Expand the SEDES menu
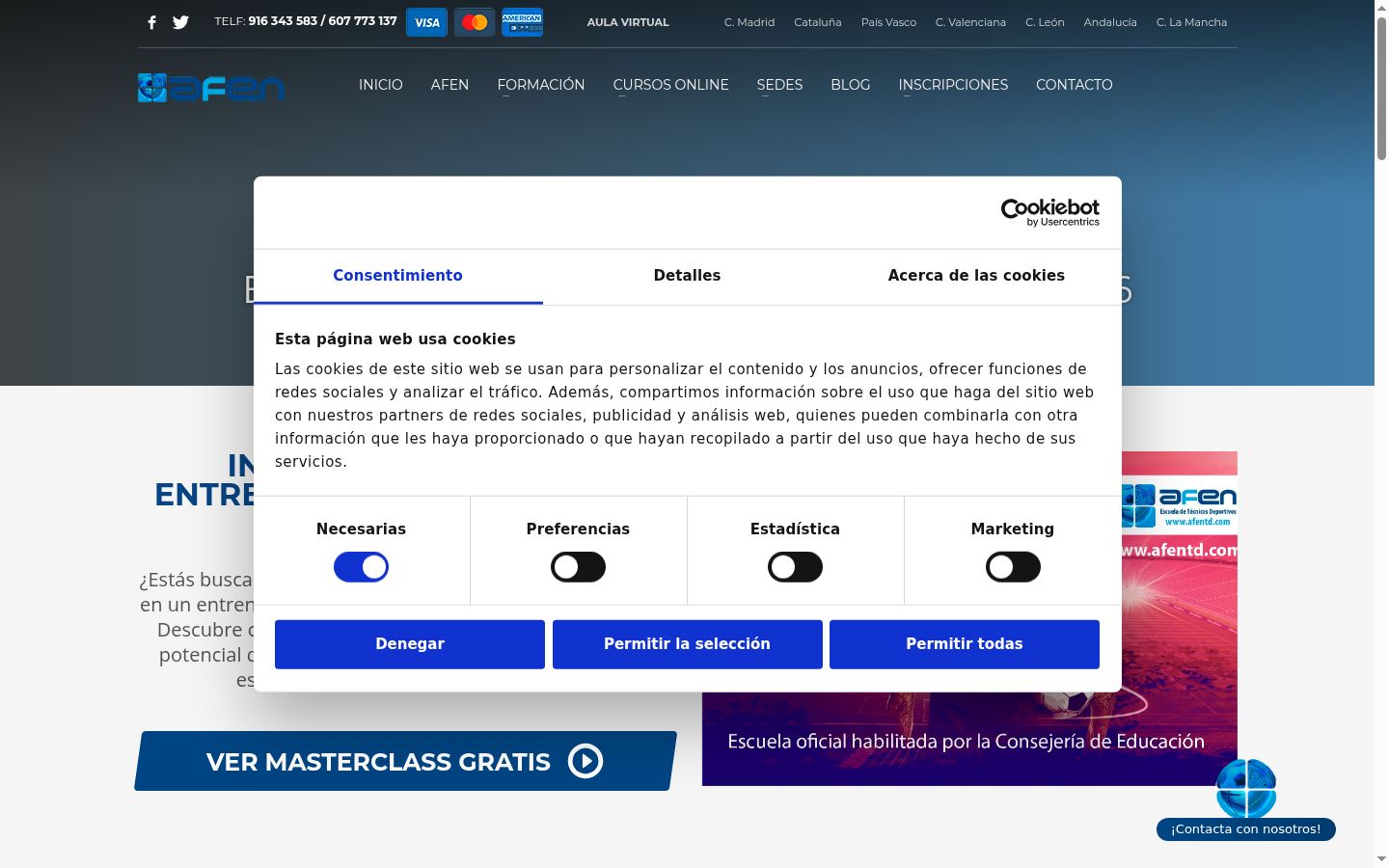Image resolution: width=1389 pixels, height=868 pixels. click(x=779, y=85)
